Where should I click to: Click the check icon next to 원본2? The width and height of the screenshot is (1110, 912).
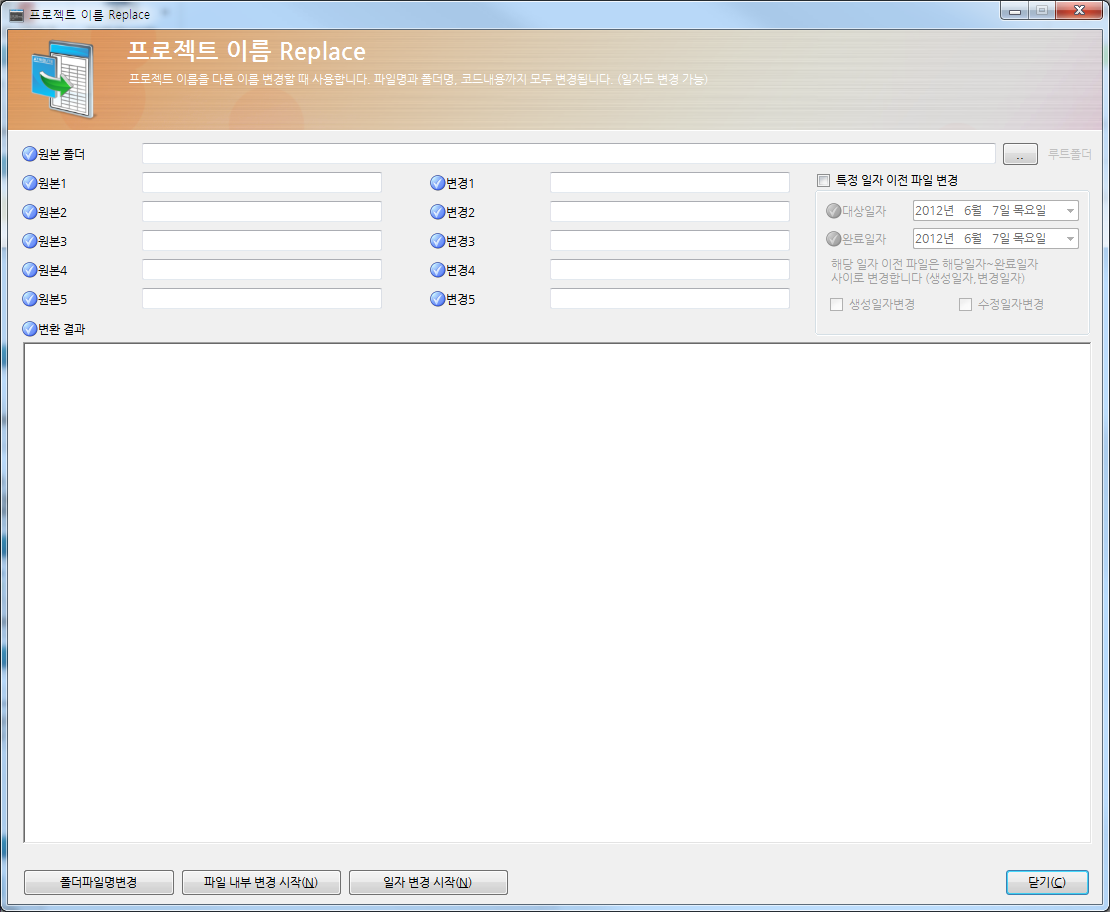click(30, 212)
